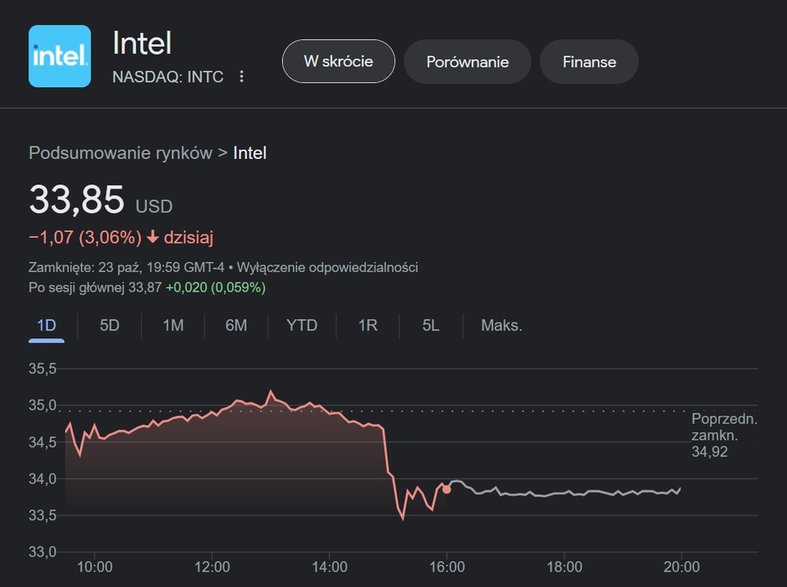Screen dimensions: 787x587
Task: Click the 16:00 closing point marker on chart
Action: [446, 489]
